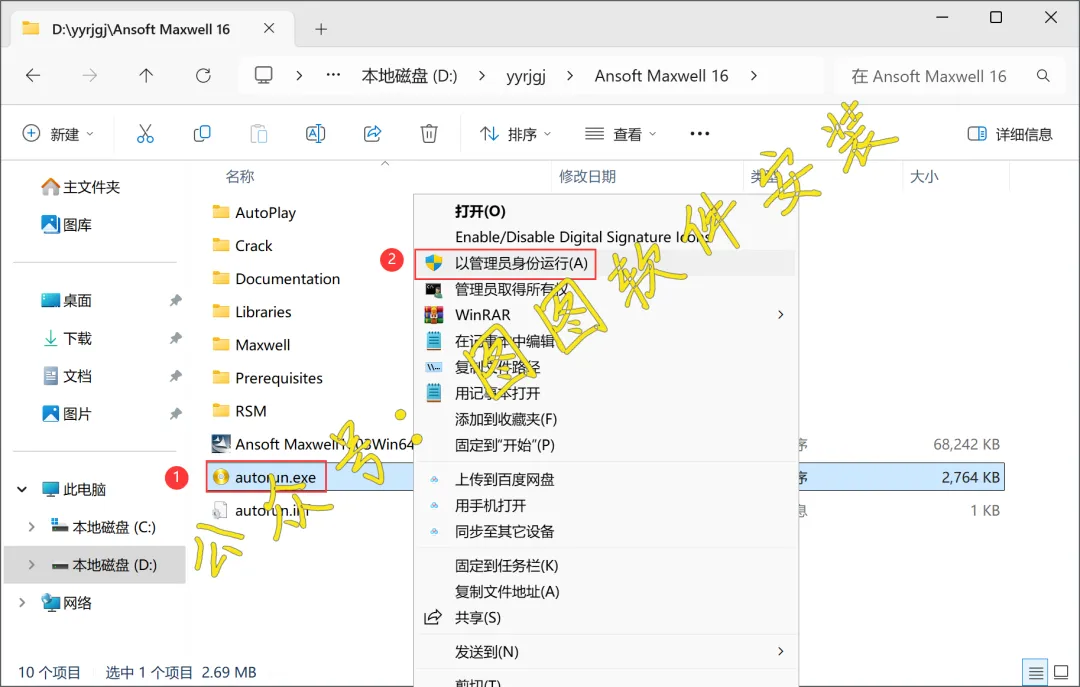Choose 添加到收藏夹(F) menu entry
Viewport: 1080px width, 687px height.
(606, 419)
